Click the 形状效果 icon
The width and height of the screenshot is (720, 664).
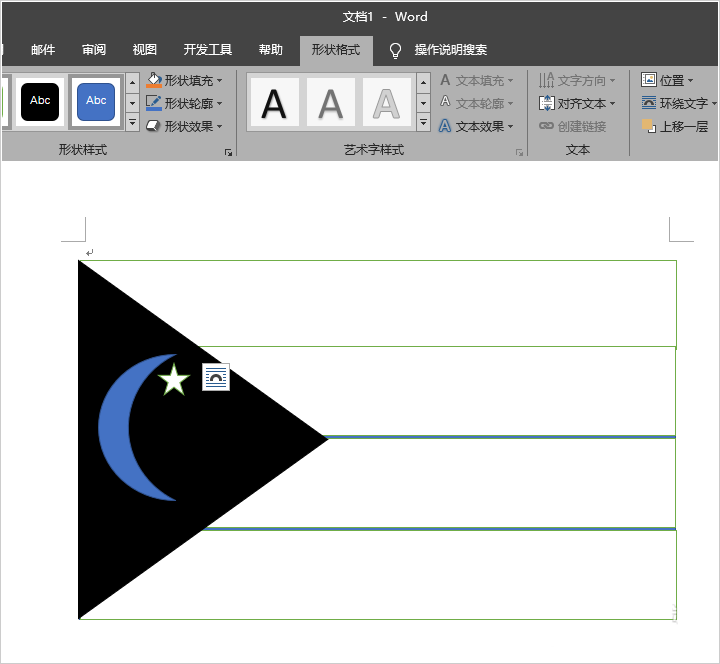pos(153,125)
